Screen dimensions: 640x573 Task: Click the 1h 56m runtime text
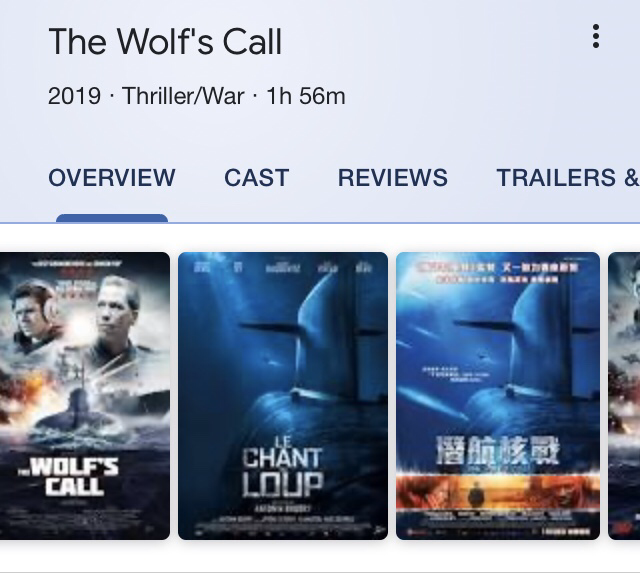coord(306,96)
